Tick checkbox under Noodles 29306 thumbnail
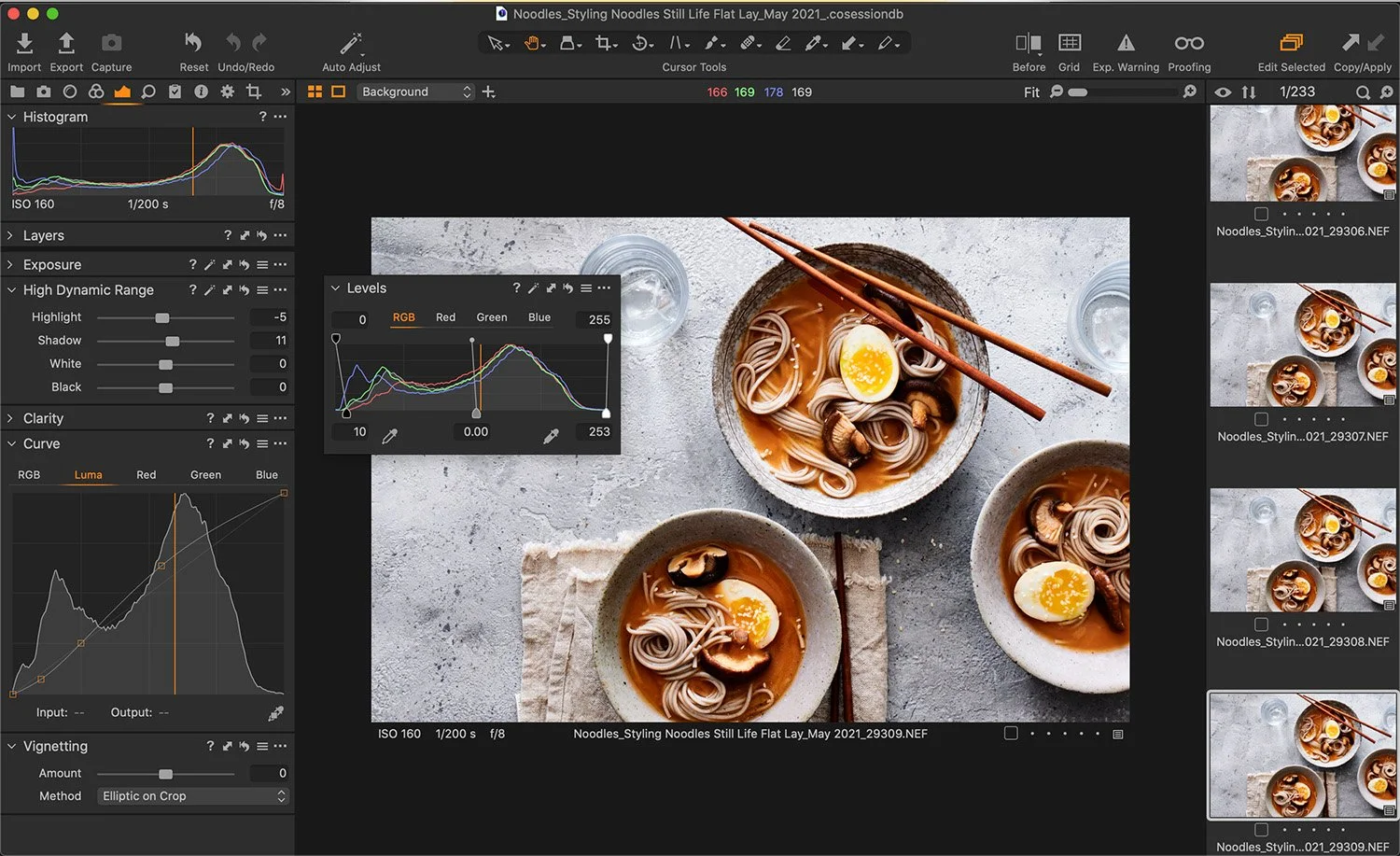 1261,214
